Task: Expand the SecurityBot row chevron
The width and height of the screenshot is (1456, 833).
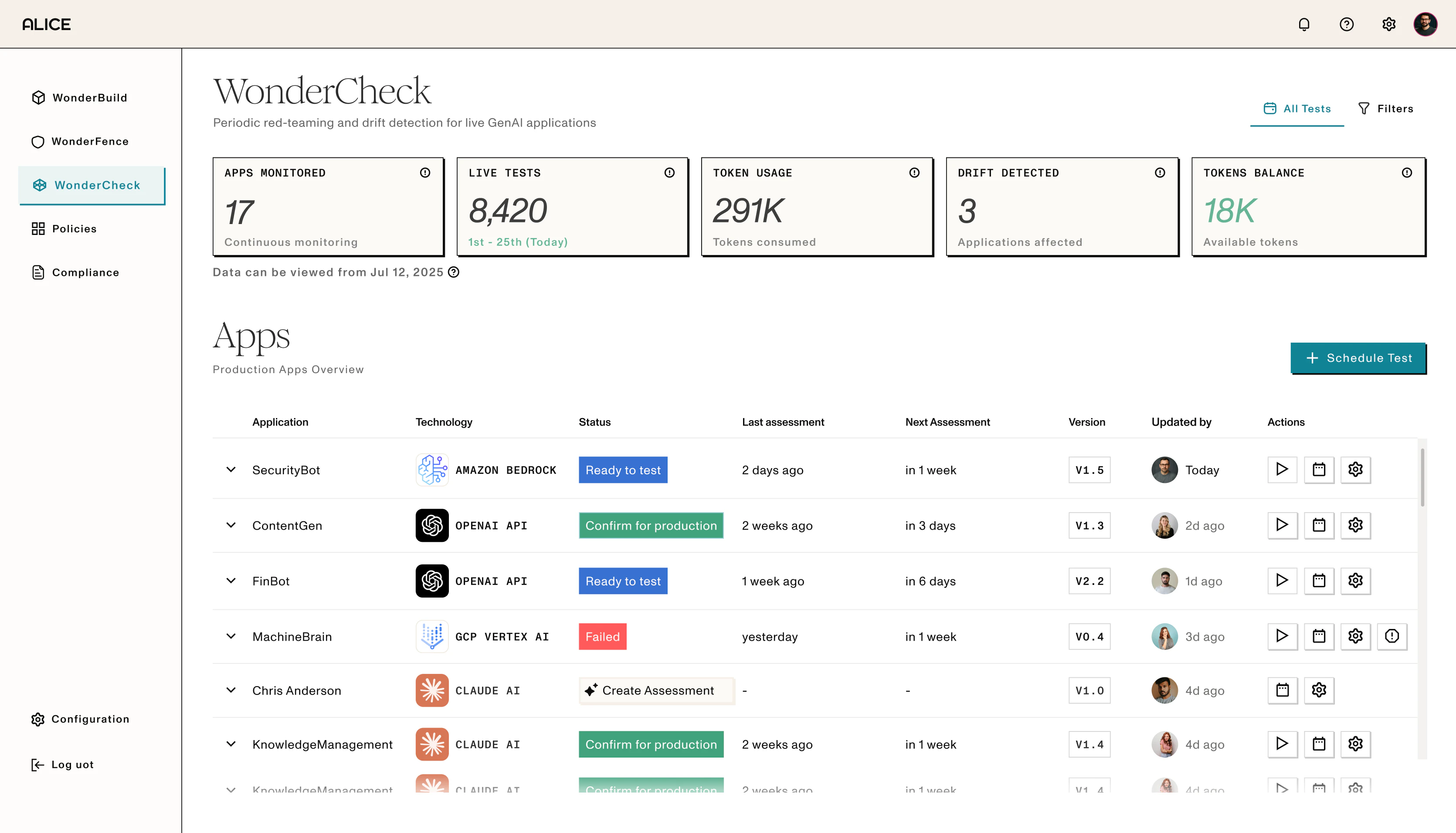Action: (231, 470)
